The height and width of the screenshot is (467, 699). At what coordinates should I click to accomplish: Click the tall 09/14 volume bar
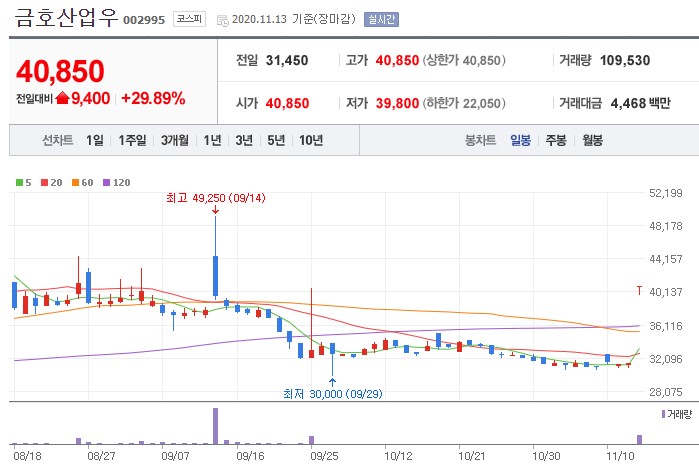pyautogui.click(x=216, y=426)
